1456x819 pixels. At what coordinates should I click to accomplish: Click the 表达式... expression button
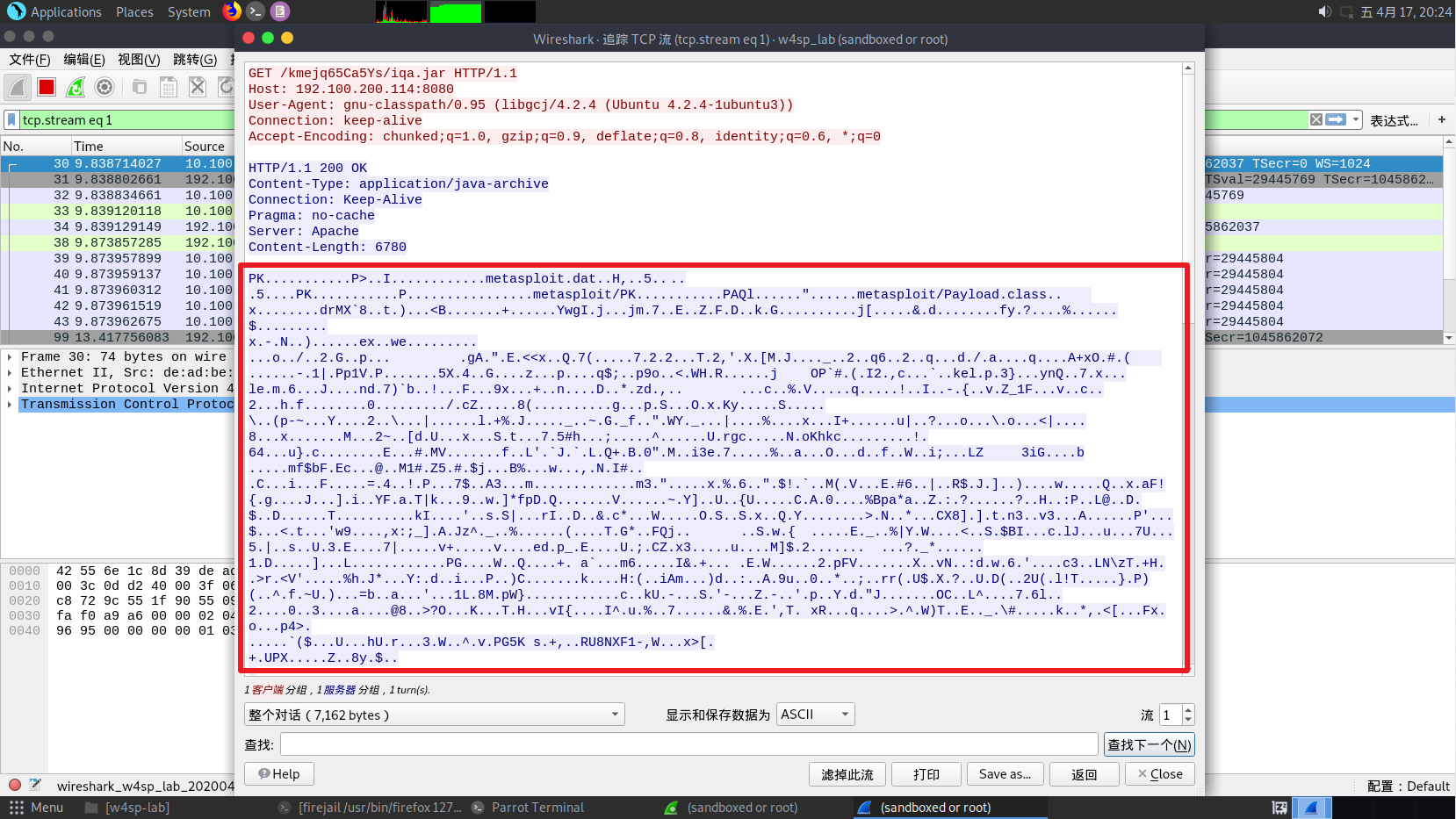click(1395, 120)
